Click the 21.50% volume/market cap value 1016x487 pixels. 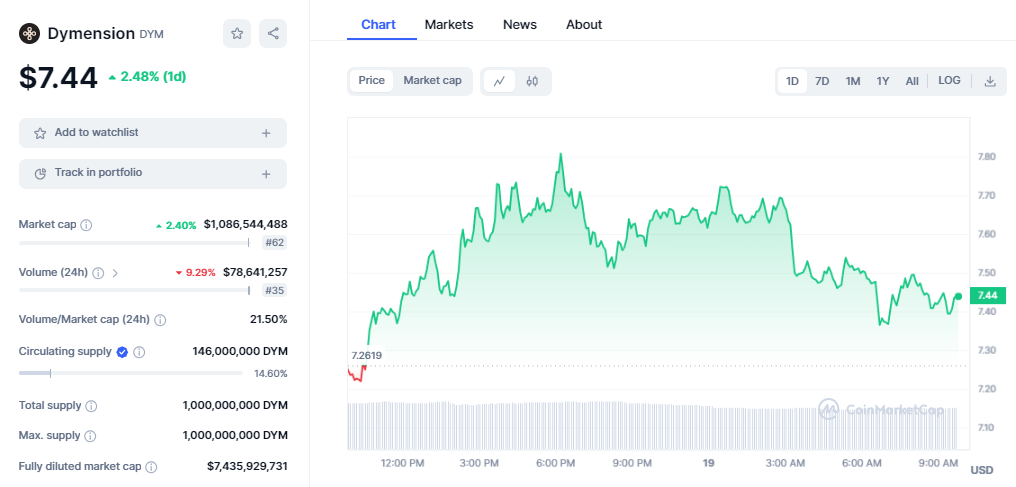tap(269, 319)
